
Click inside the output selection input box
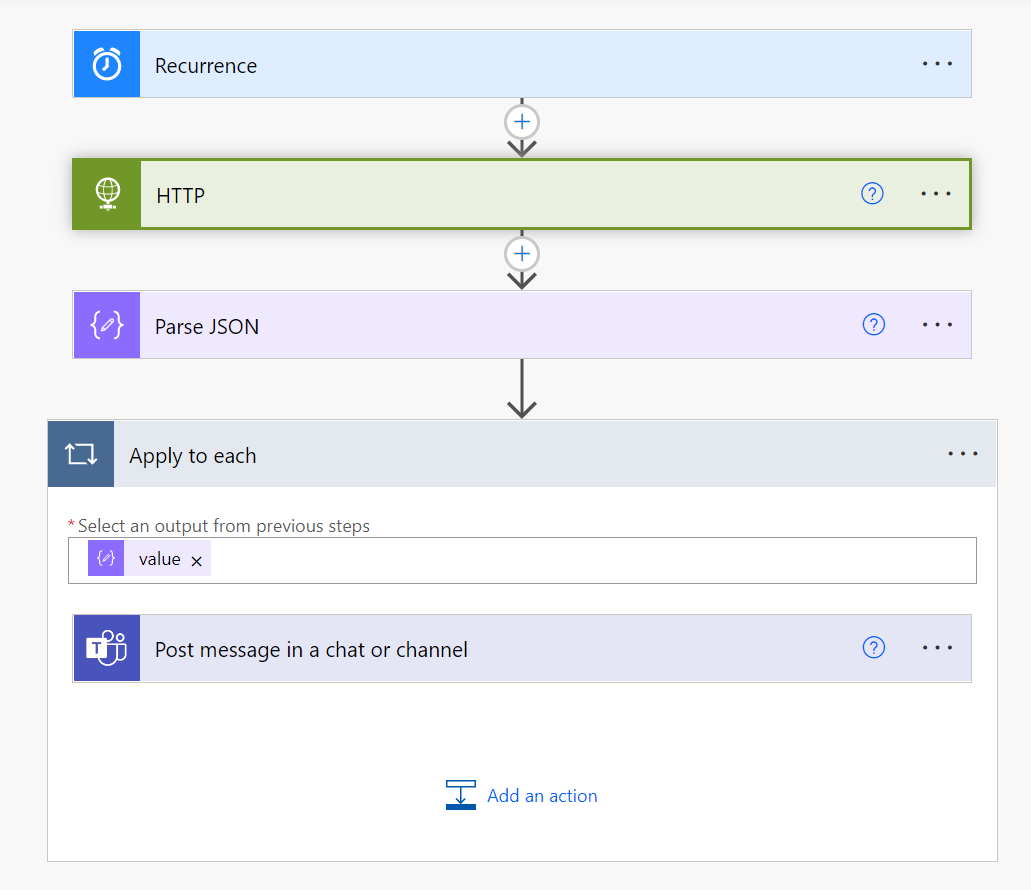600,559
